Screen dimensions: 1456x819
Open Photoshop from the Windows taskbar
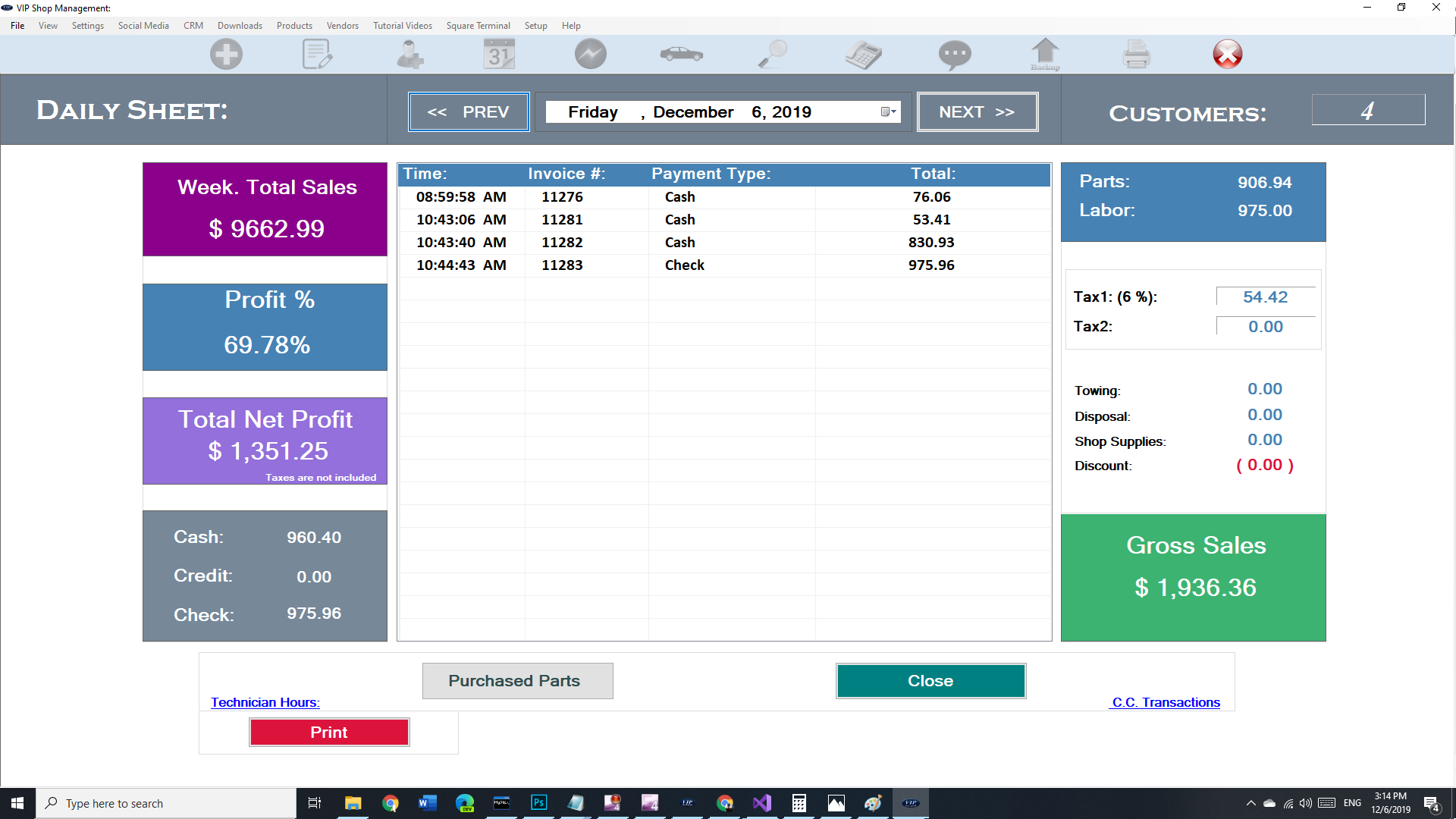[x=538, y=803]
